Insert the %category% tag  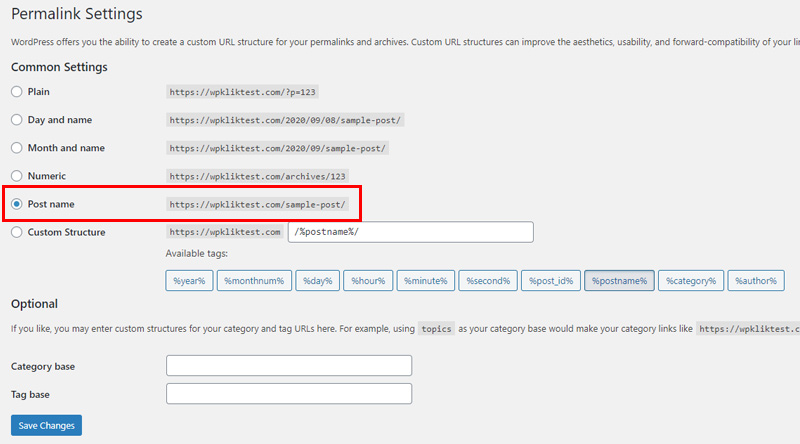pyautogui.click(x=691, y=281)
